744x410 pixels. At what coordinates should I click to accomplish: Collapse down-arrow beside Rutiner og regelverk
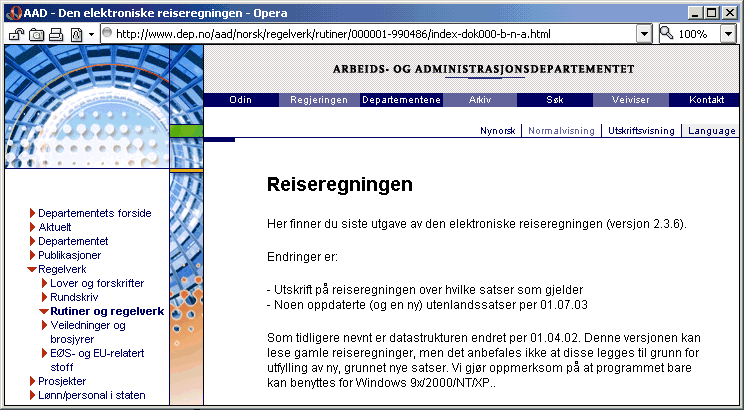point(44,312)
